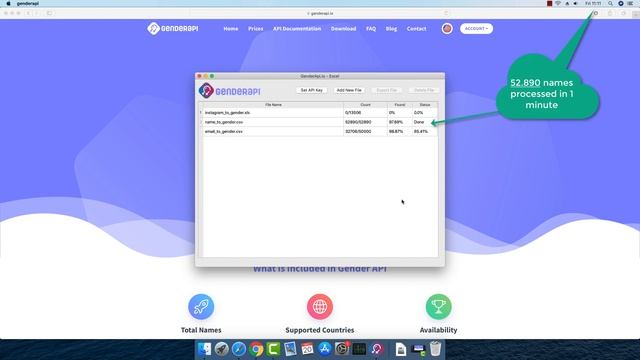Click the Export File button
640x360 pixels.
pos(387,90)
